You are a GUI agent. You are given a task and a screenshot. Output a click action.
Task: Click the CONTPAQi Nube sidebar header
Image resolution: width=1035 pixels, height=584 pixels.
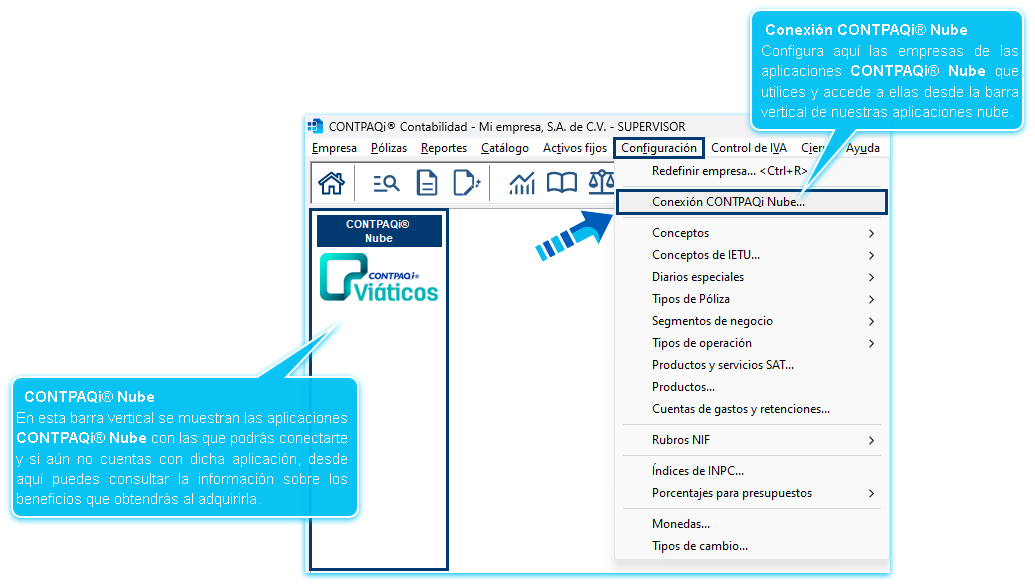click(x=379, y=231)
